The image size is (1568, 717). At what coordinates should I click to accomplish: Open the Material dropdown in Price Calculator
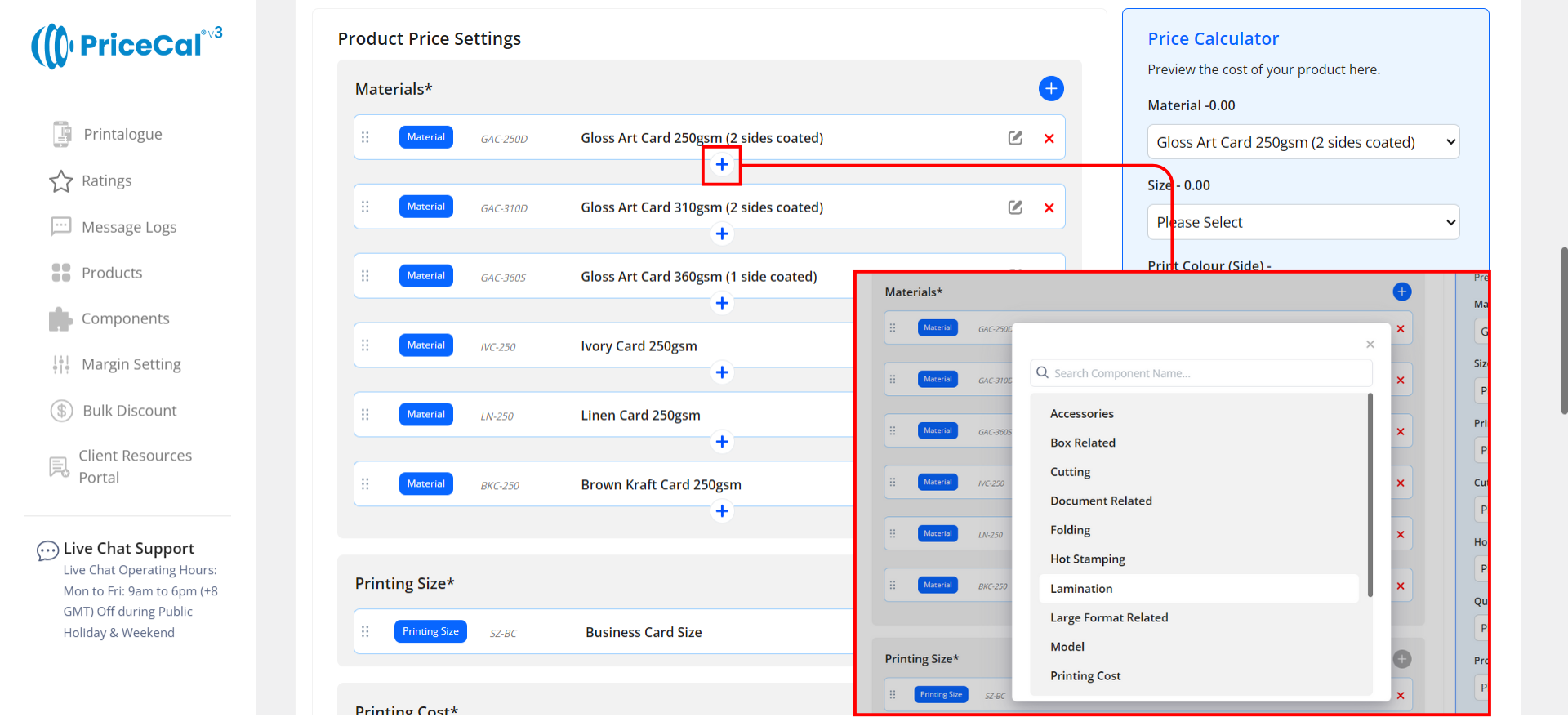pyautogui.click(x=1303, y=142)
